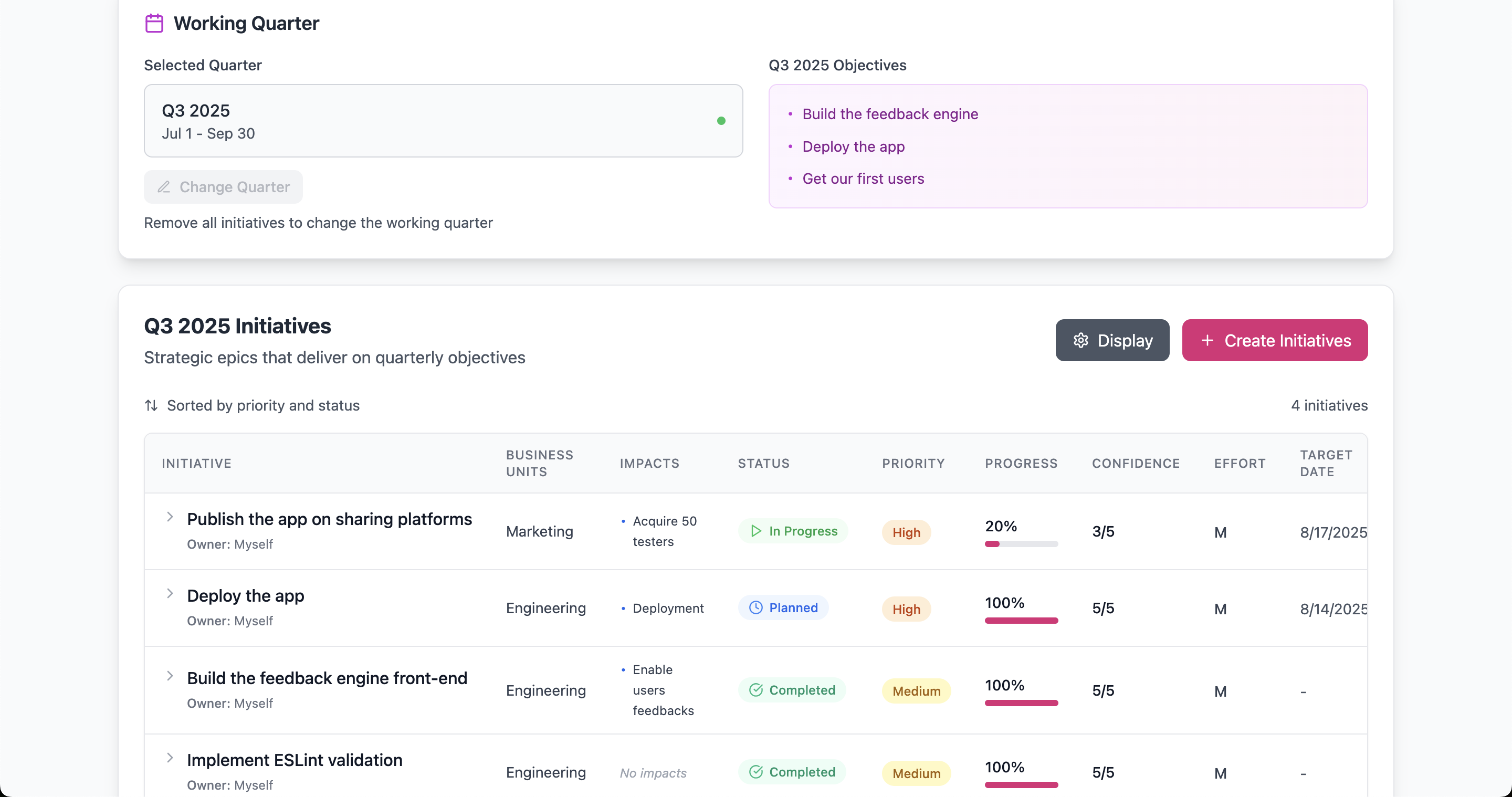Click the No impacts cell
1512x797 pixels.
pos(653,773)
